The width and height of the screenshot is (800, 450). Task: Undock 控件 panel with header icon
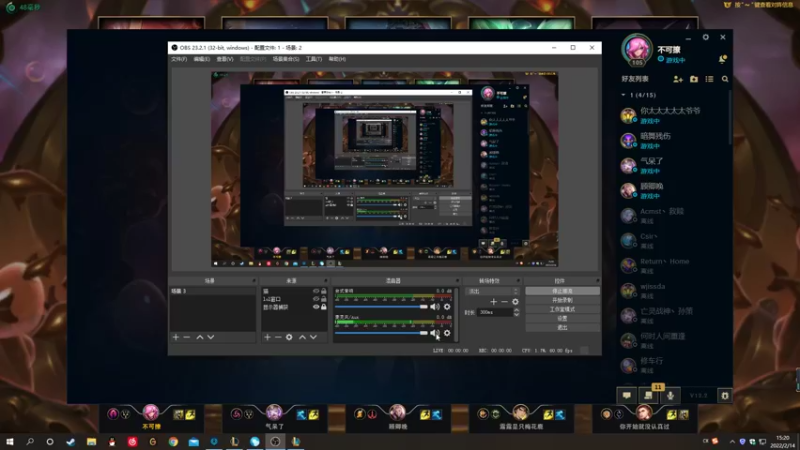[x=597, y=281]
